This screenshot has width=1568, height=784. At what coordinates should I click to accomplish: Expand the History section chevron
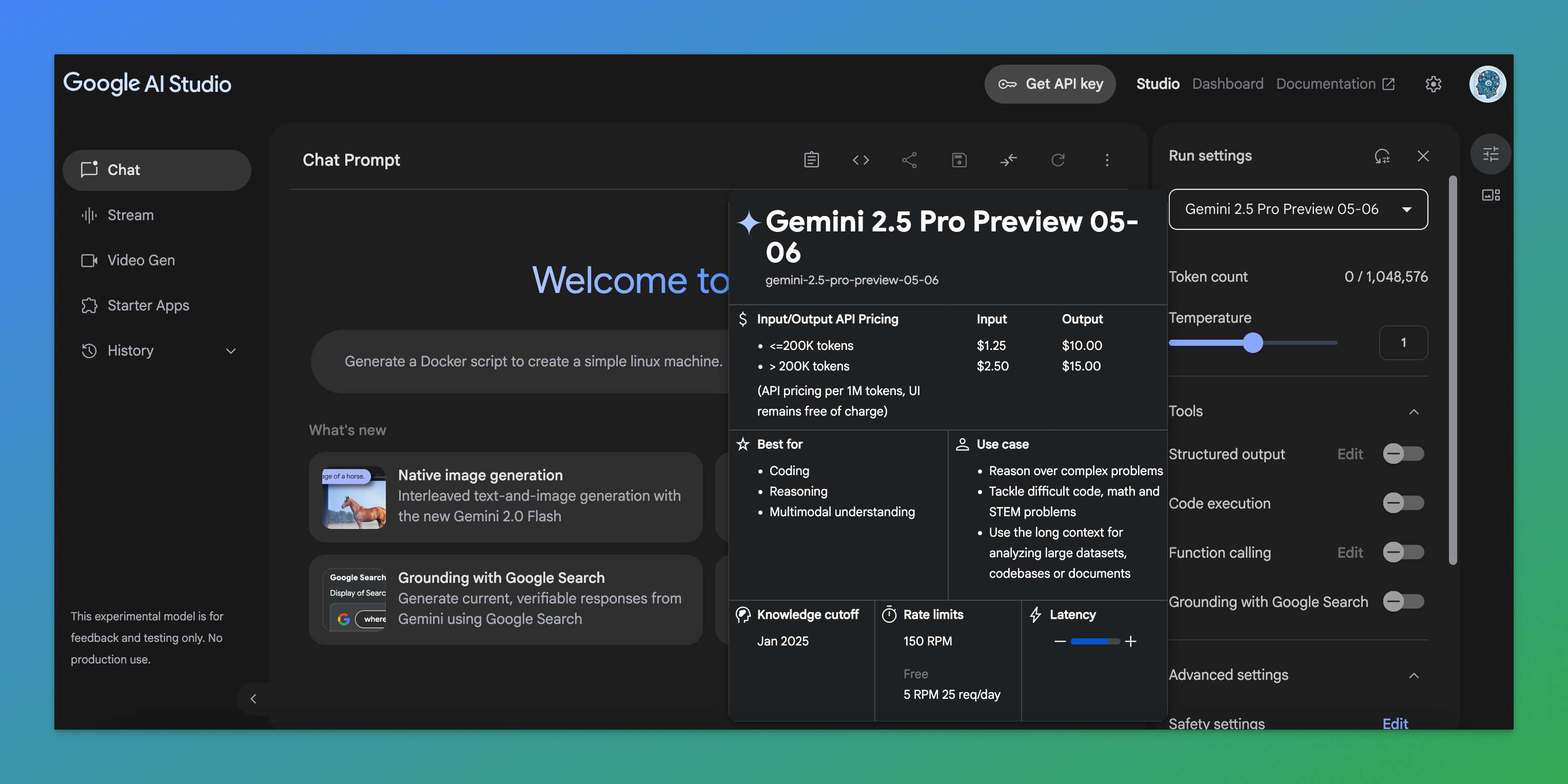[231, 351]
